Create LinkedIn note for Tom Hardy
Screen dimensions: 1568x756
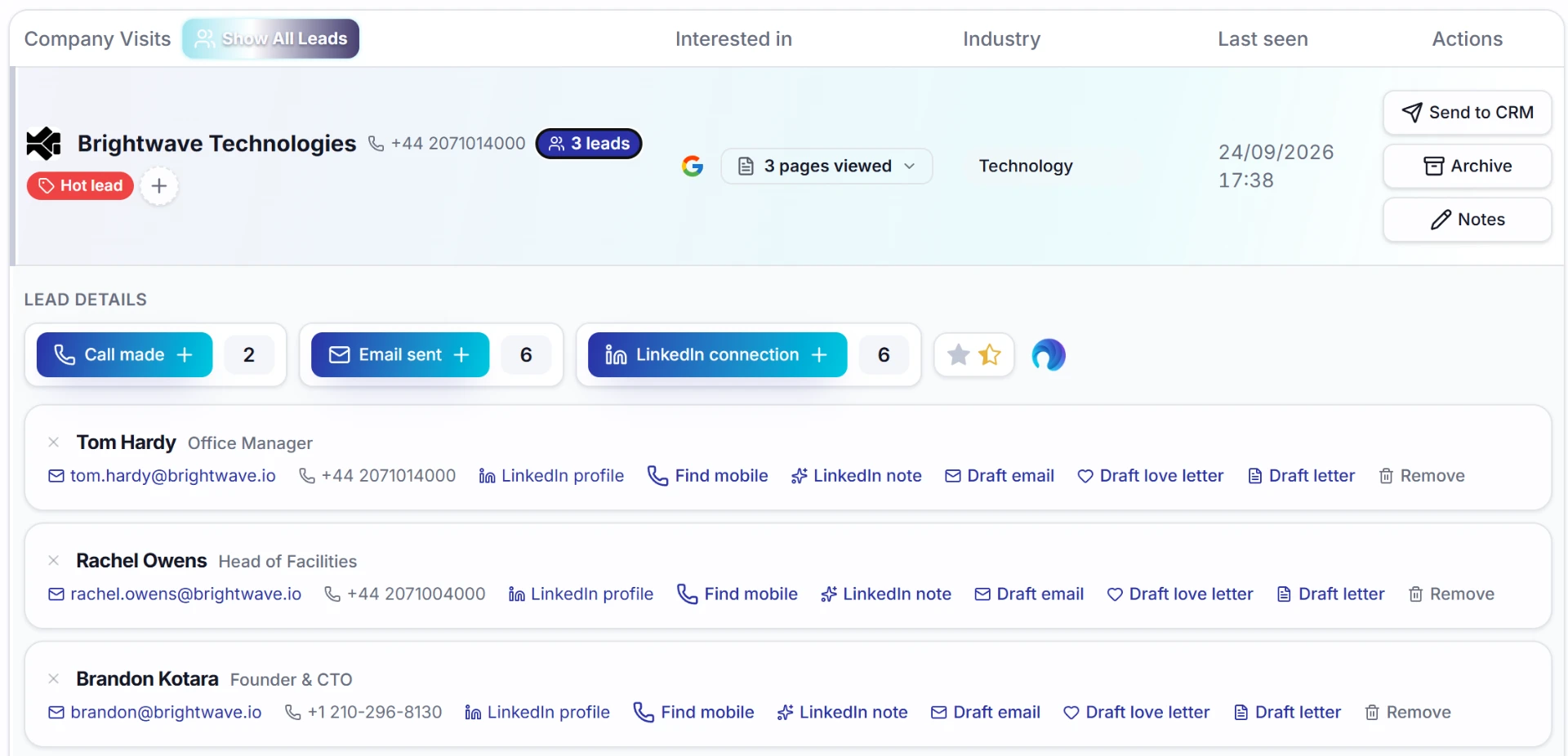[857, 476]
